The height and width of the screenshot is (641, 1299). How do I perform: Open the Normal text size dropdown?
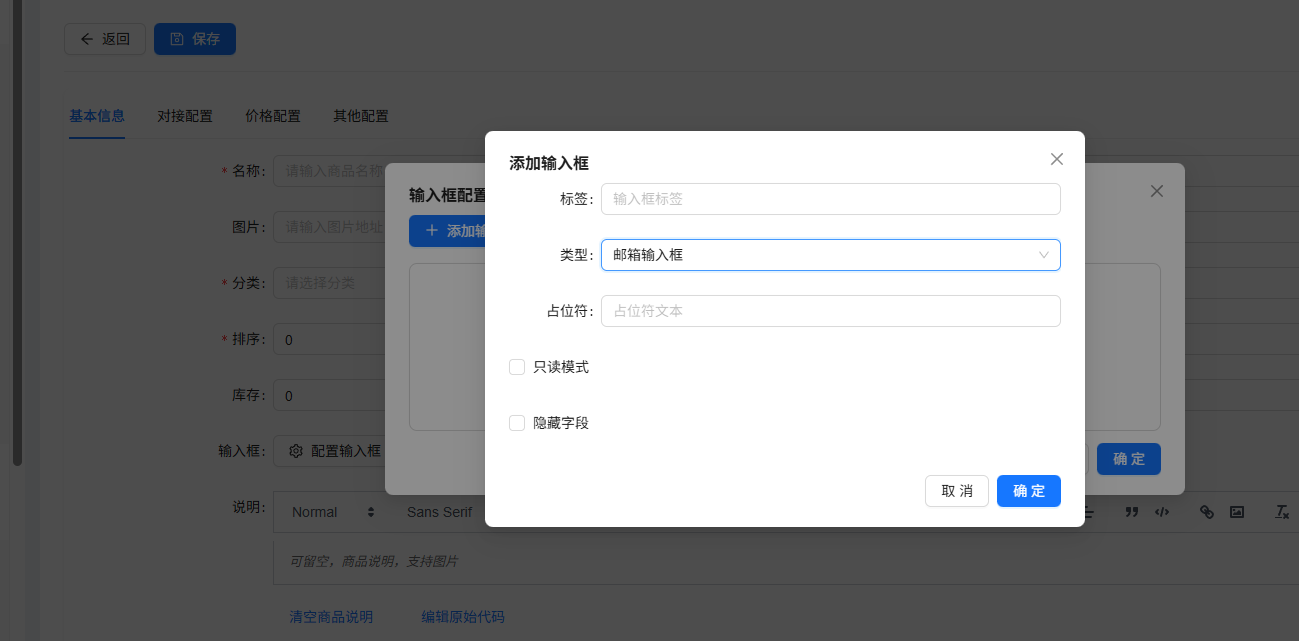pos(332,512)
